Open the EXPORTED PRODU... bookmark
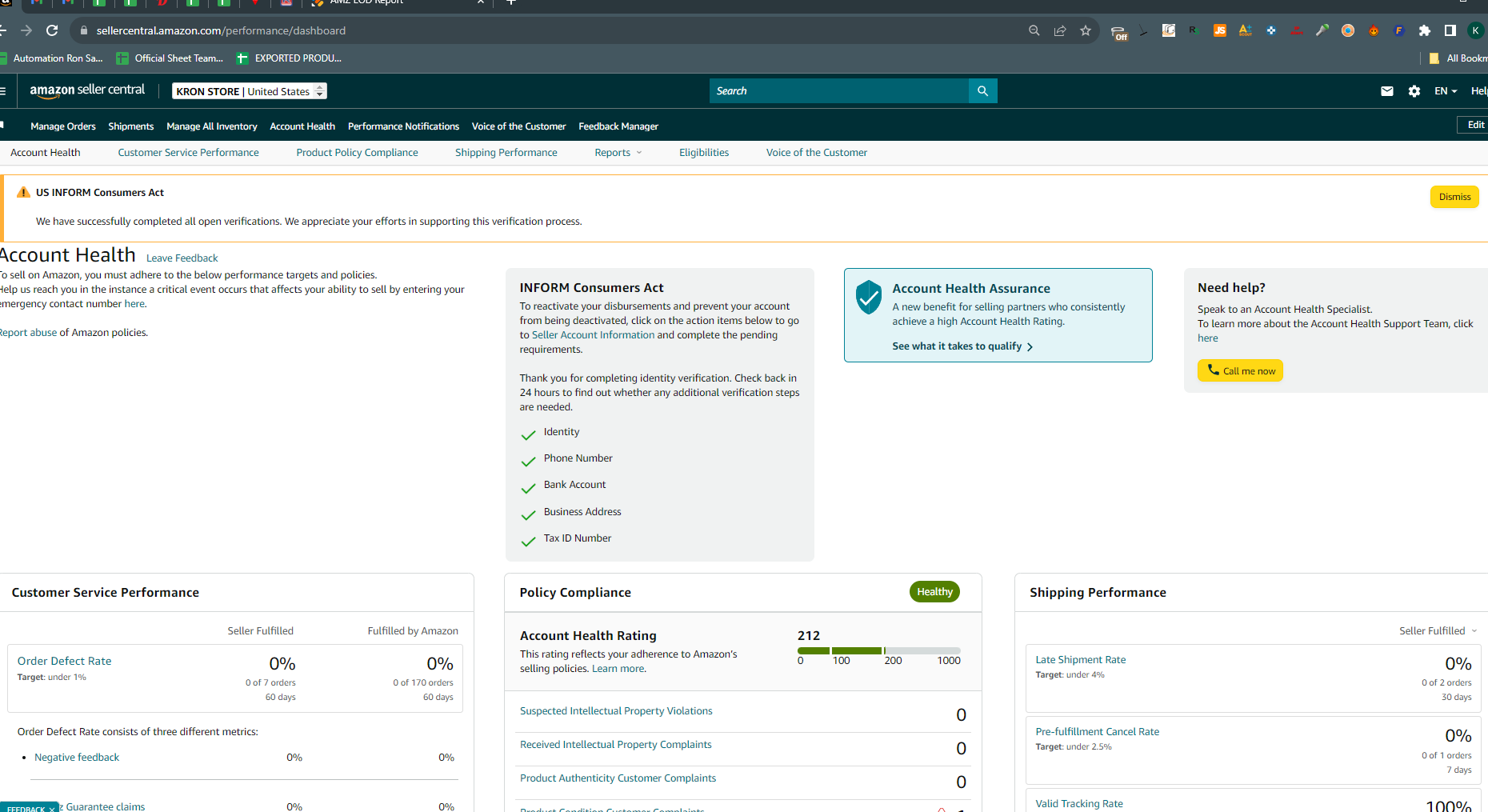Image resolution: width=1488 pixels, height=812 pixels. coord(289,58)
